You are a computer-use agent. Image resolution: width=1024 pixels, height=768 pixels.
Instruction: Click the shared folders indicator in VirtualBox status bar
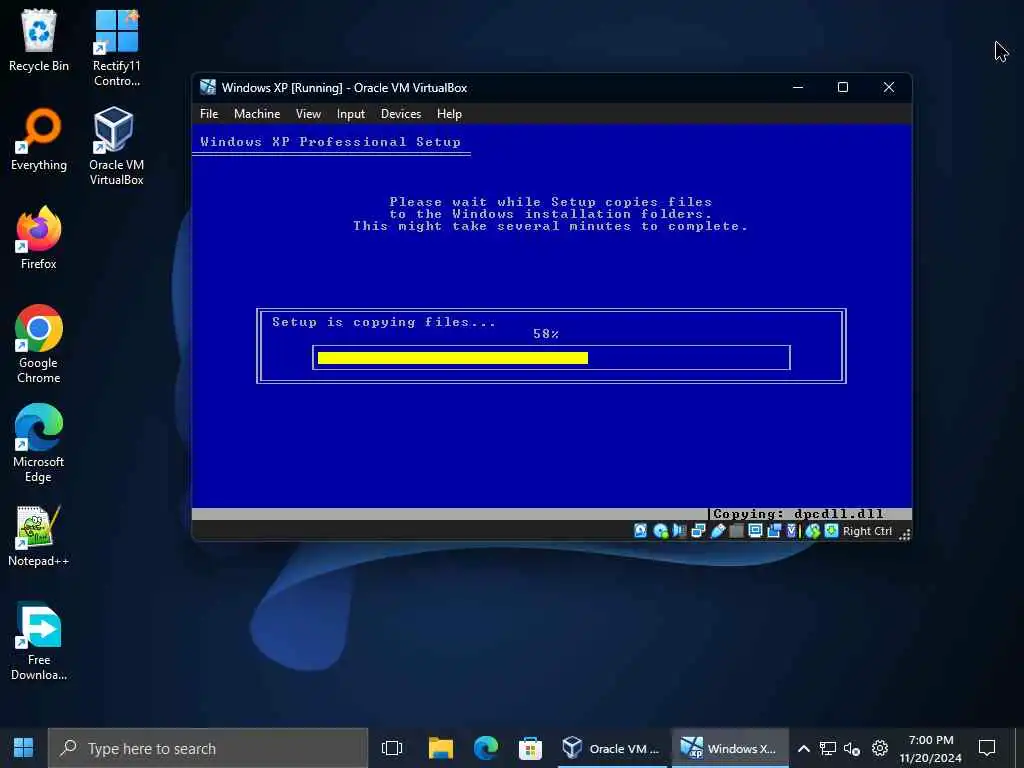click(x=736, y=531)
